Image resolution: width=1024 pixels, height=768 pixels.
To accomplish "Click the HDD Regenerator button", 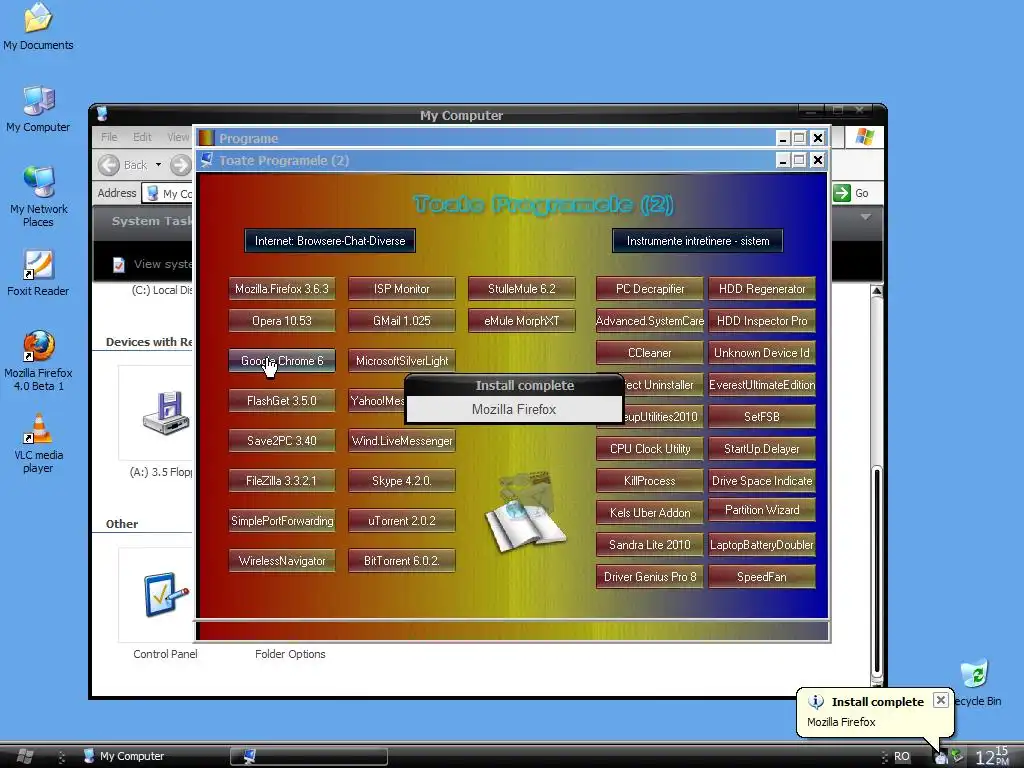I will point(762,289).
